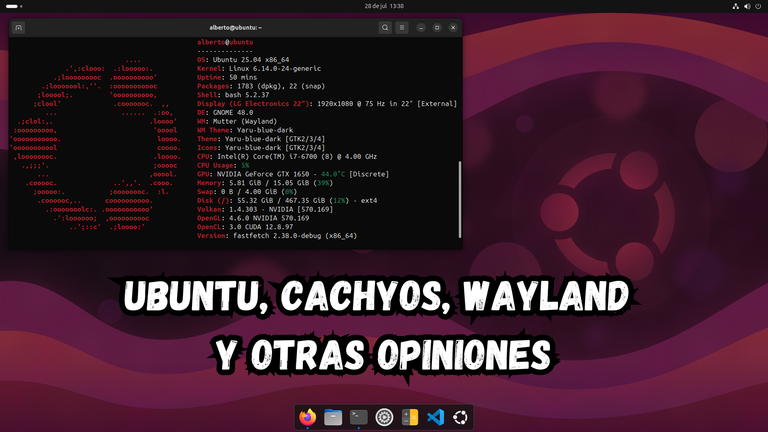Click the 'alberto@ubuntu' header in the terminal output

[225, 42]
